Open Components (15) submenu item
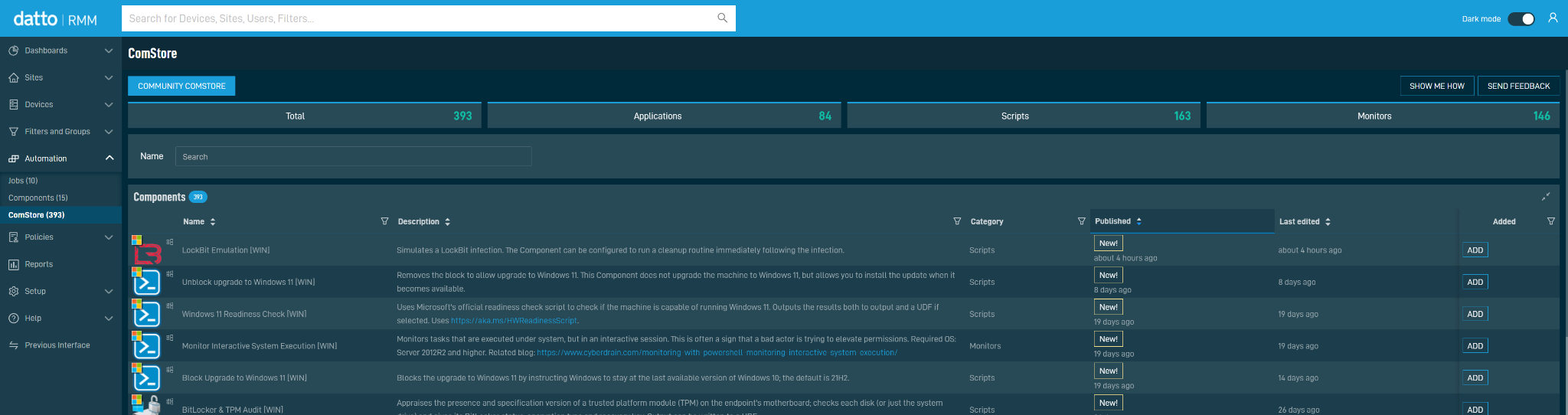 (38, 198)
